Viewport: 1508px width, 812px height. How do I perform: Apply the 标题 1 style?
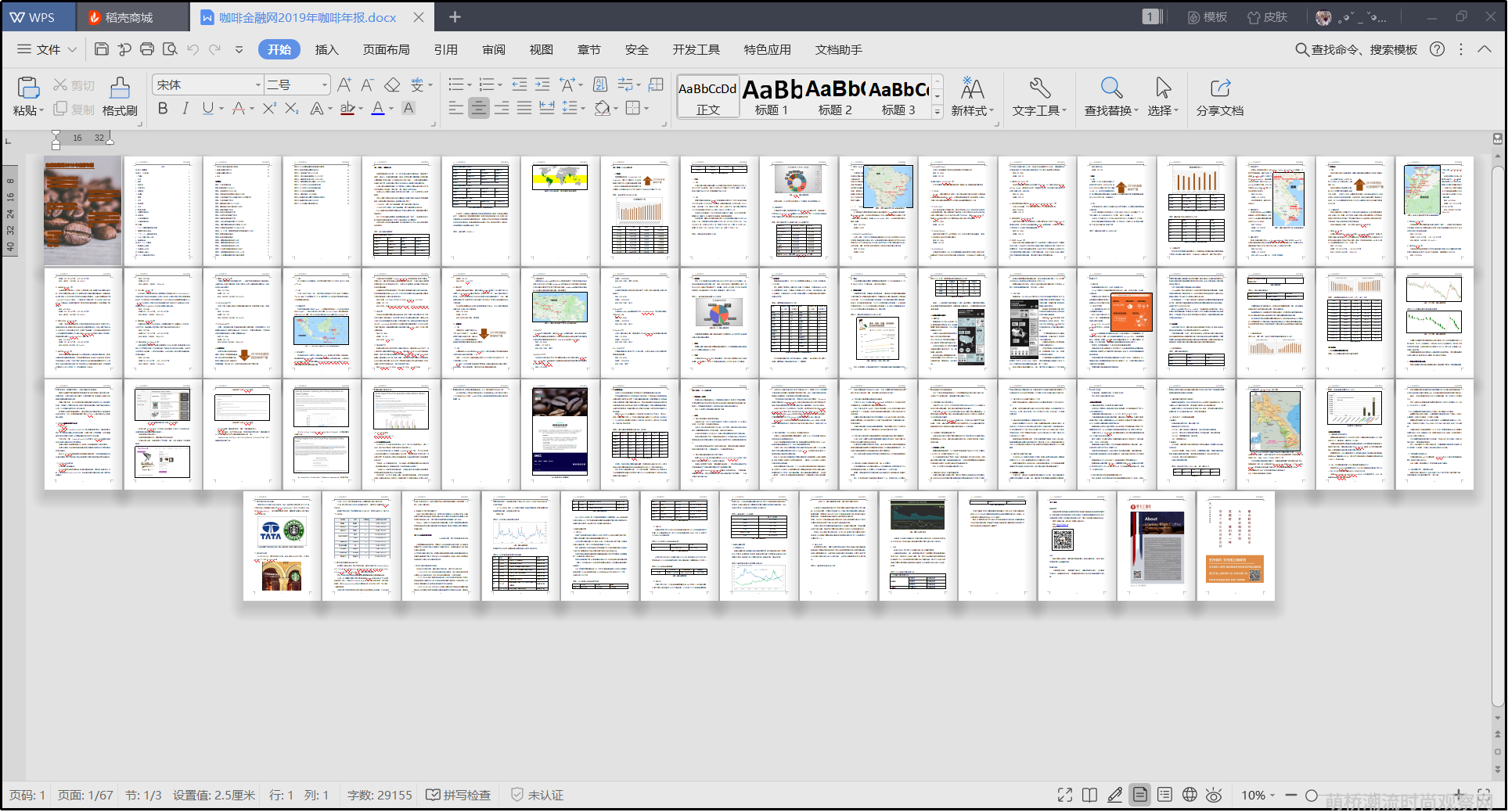(772, 96)
